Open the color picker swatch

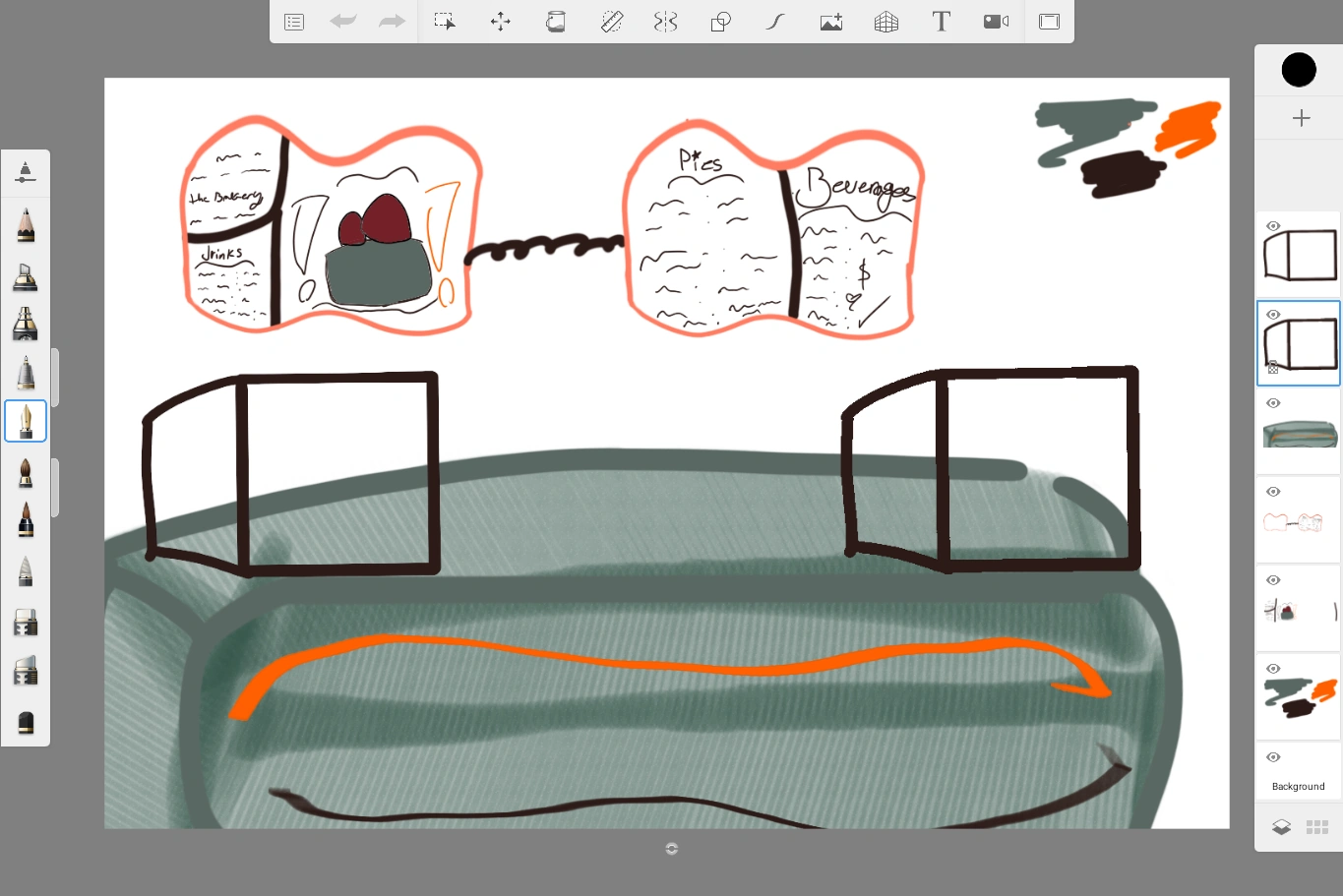(x=1299, y=69)
